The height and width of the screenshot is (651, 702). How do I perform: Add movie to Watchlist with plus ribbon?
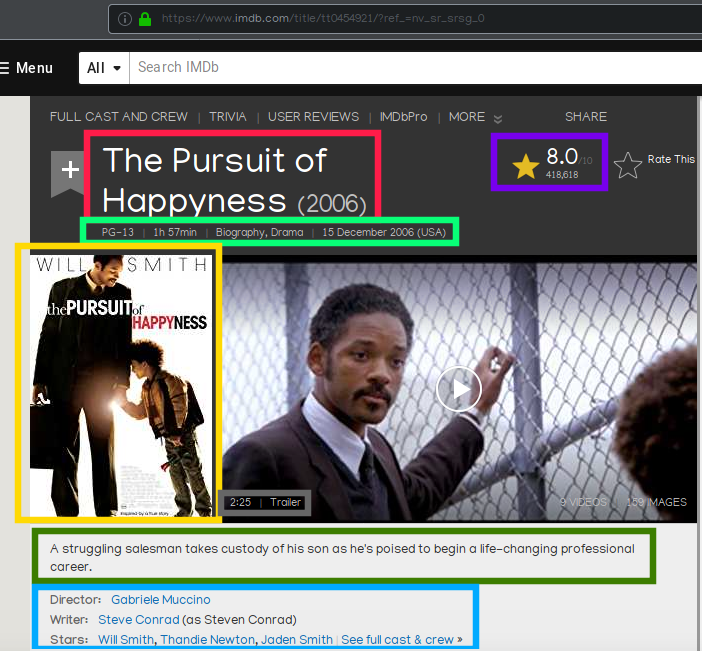coord(70,173)
